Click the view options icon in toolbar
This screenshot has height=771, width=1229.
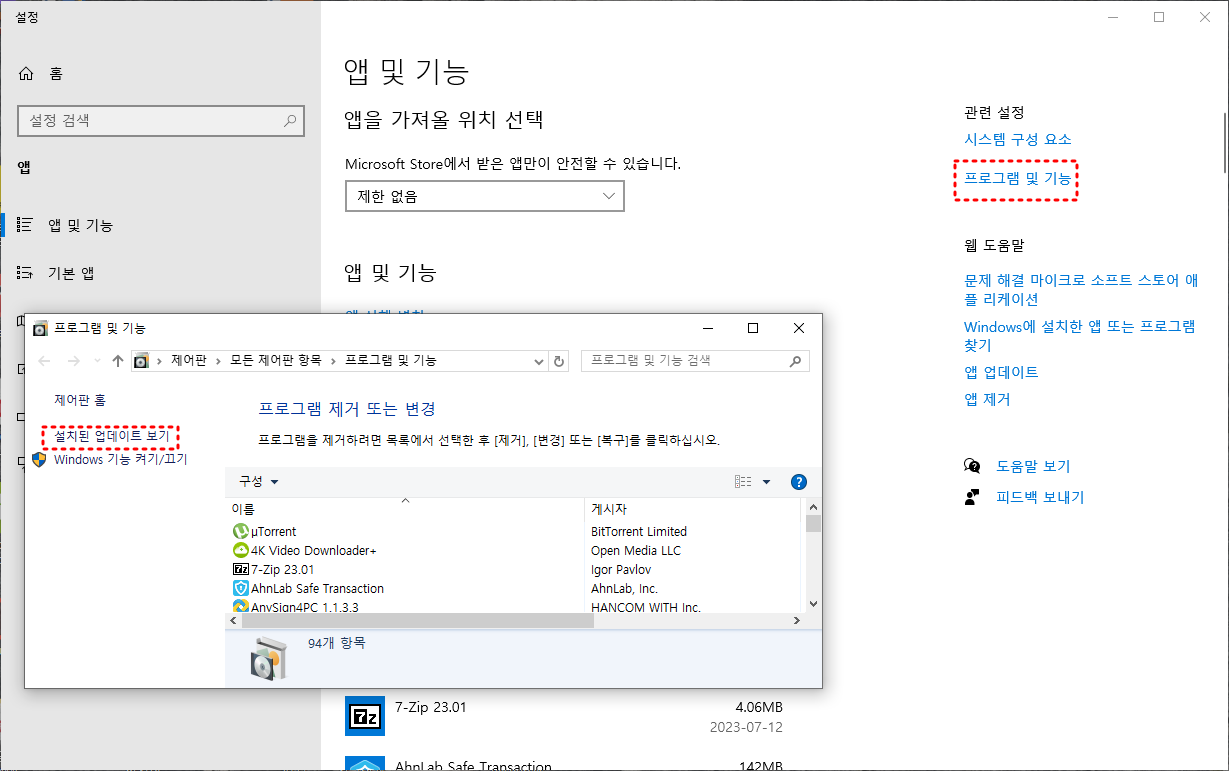click(x=743, y=481)
